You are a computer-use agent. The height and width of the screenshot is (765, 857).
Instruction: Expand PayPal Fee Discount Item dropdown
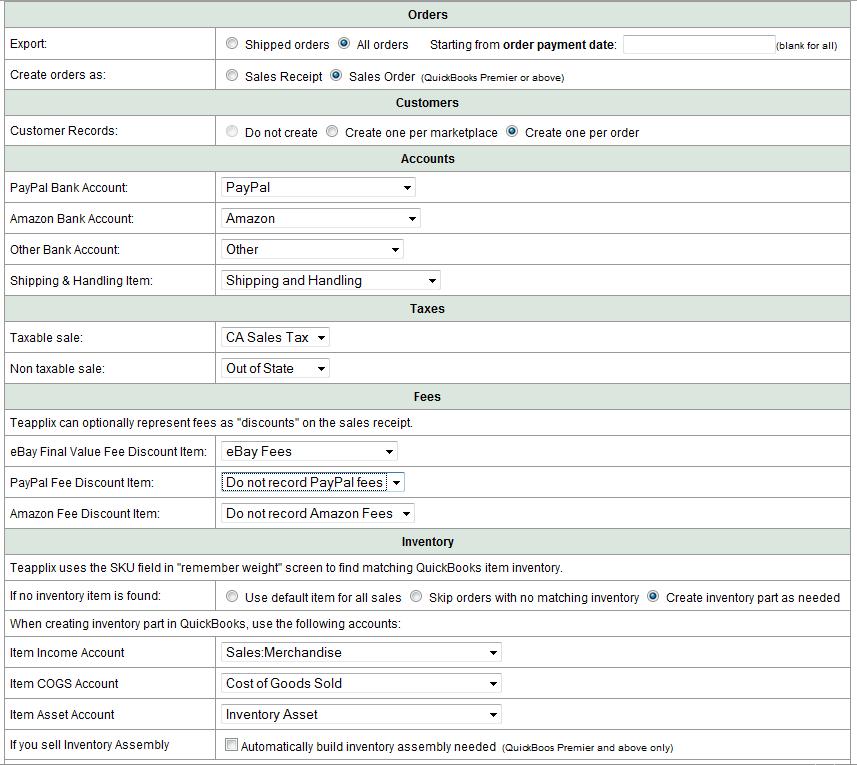click(313, 483)
